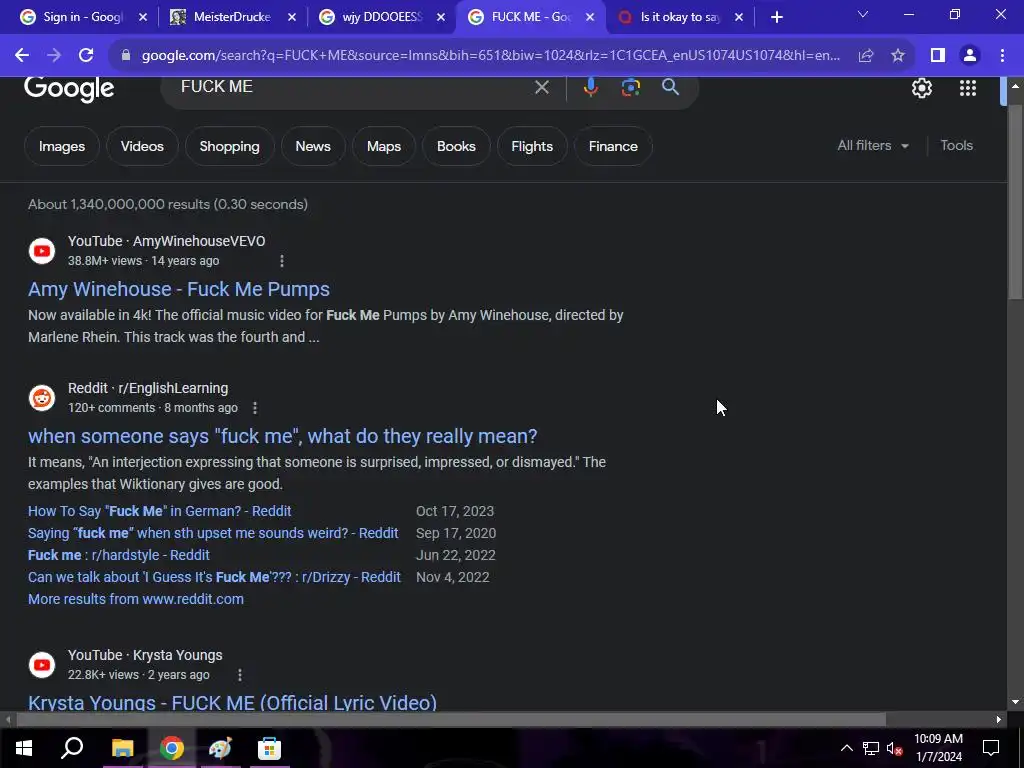Screen dimensions: 1024x768
Task: Click the Chrome icon in the taskbar
Action: coord(172,748)
